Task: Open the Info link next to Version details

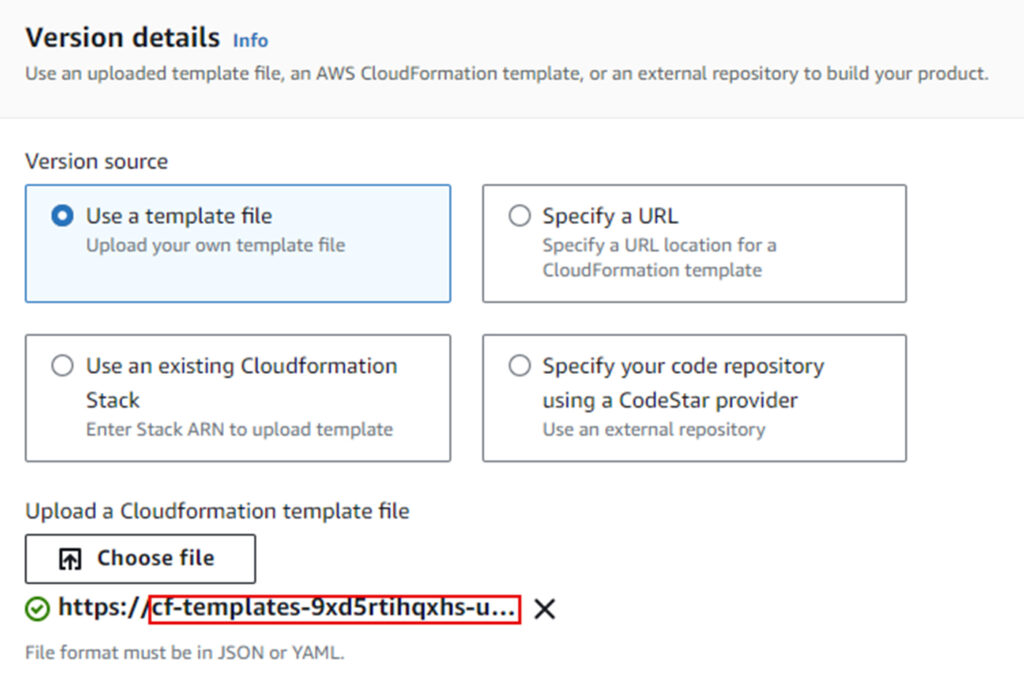Action: coord(250,41)
